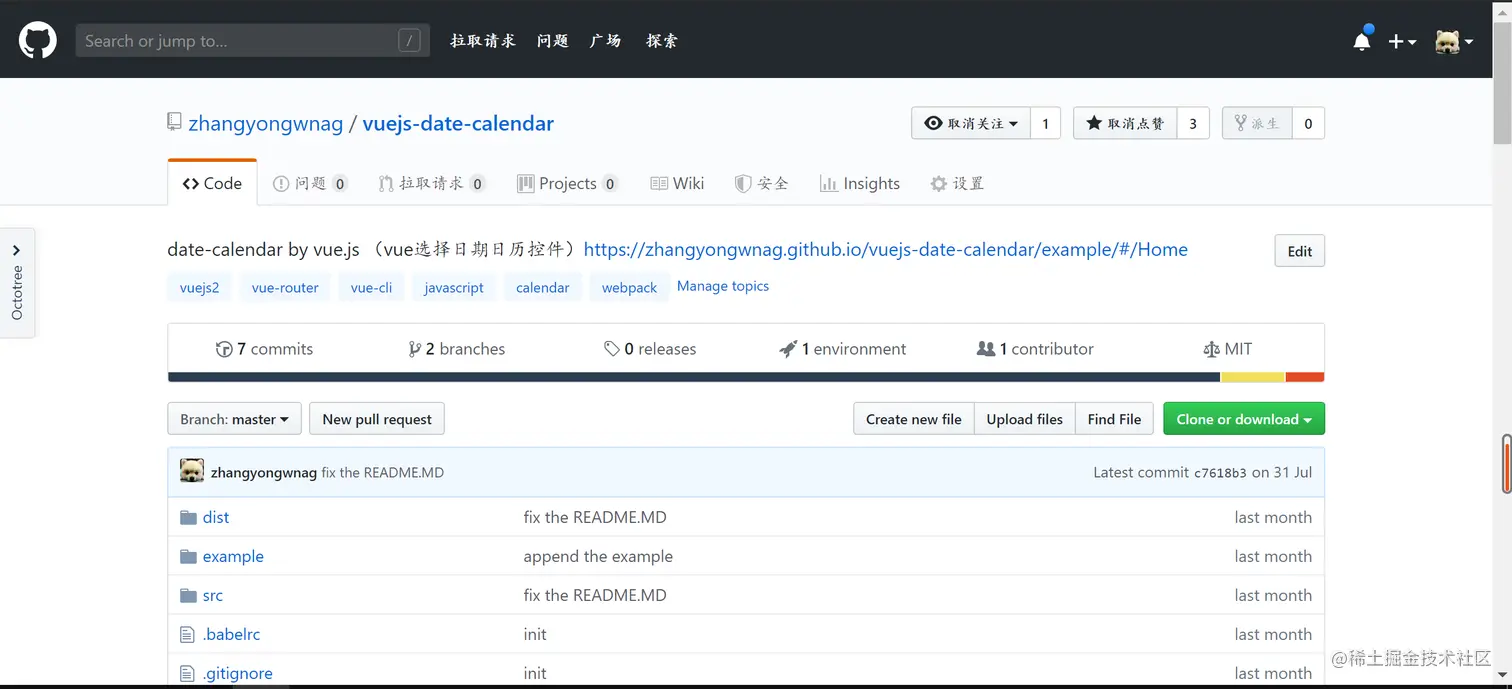Open the 设置 settings tab
The height and width of the screenshot is (689, 1512).
click(957, 183)
